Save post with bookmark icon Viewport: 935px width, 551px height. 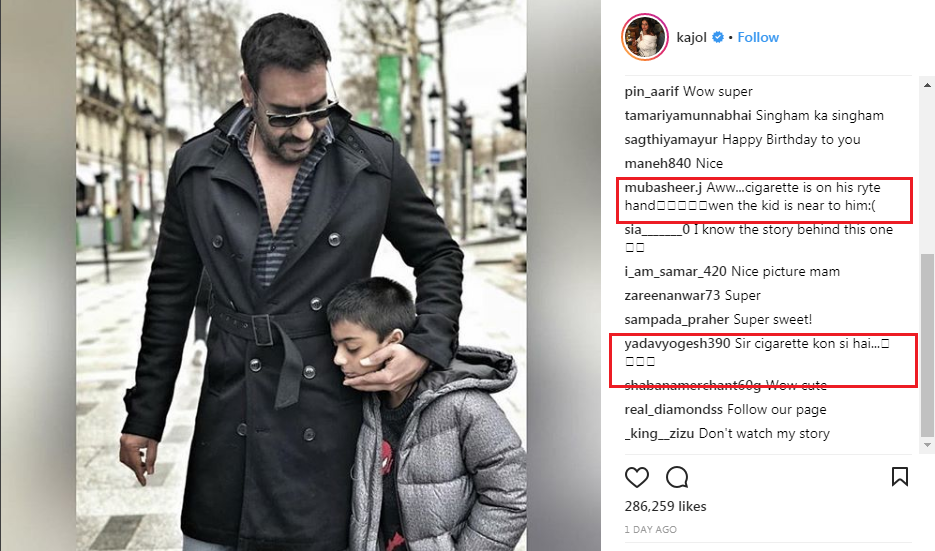(899, 476)
